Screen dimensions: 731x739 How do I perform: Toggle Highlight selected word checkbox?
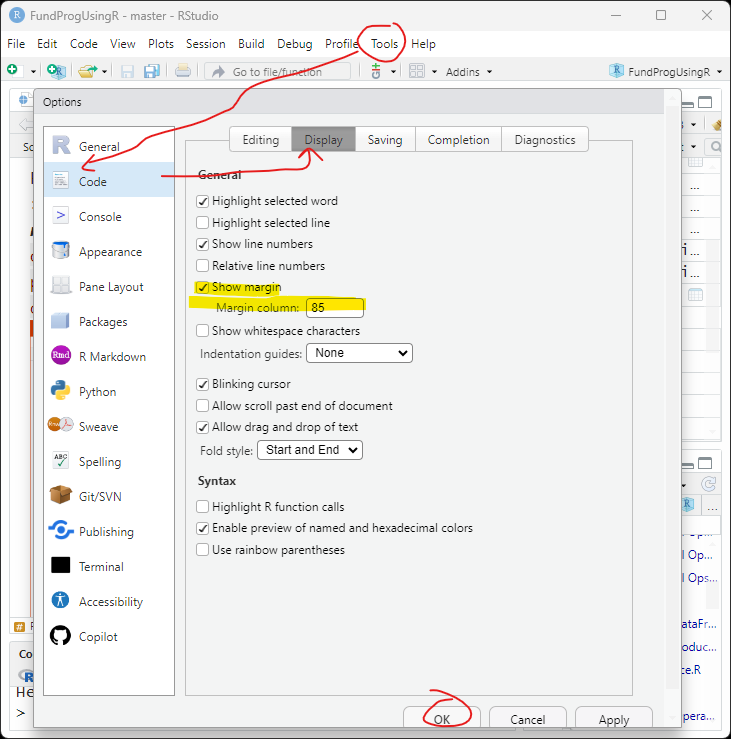point(203,201)
